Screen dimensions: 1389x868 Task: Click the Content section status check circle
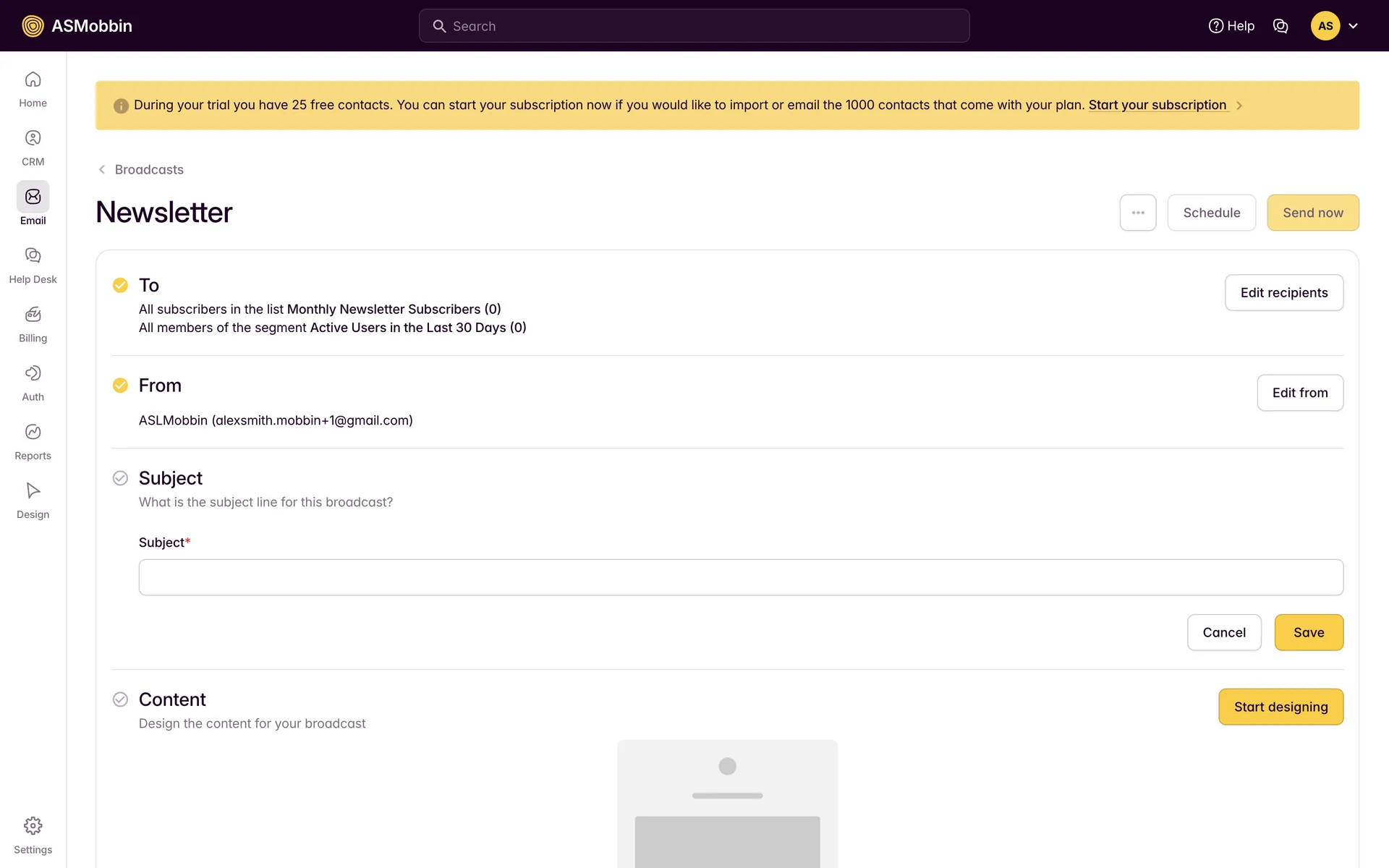(120, 699)
